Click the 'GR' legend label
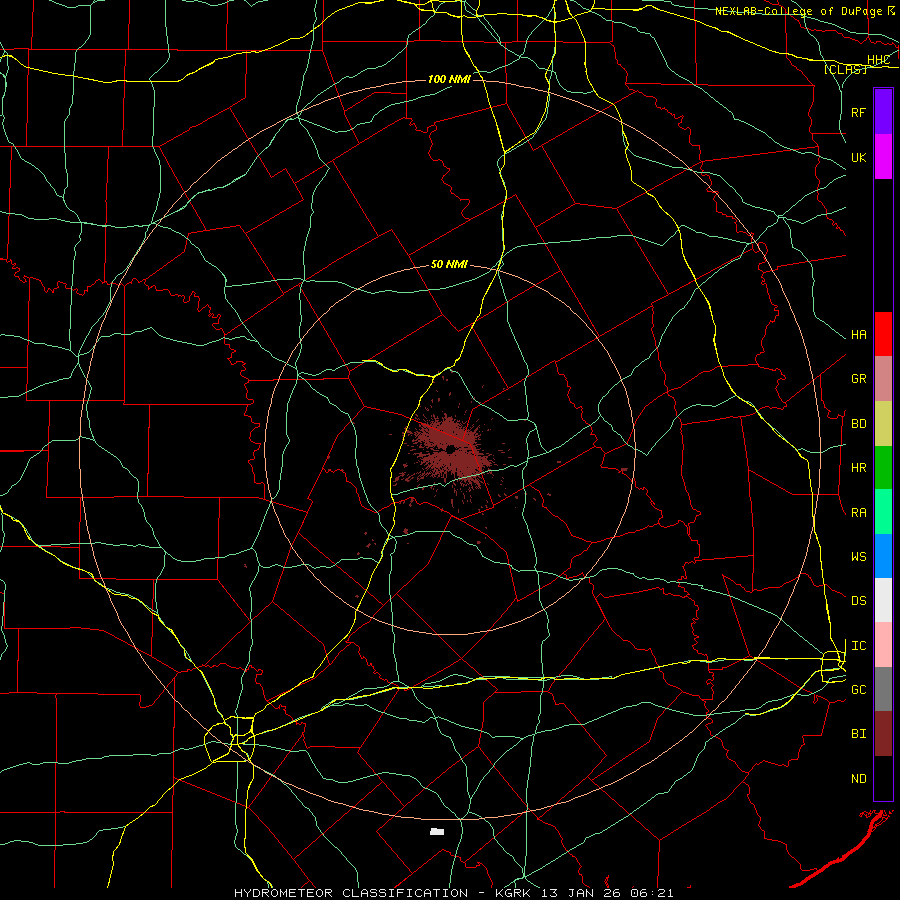Viewport: 900px width, 900px height. tap(858, 379)
